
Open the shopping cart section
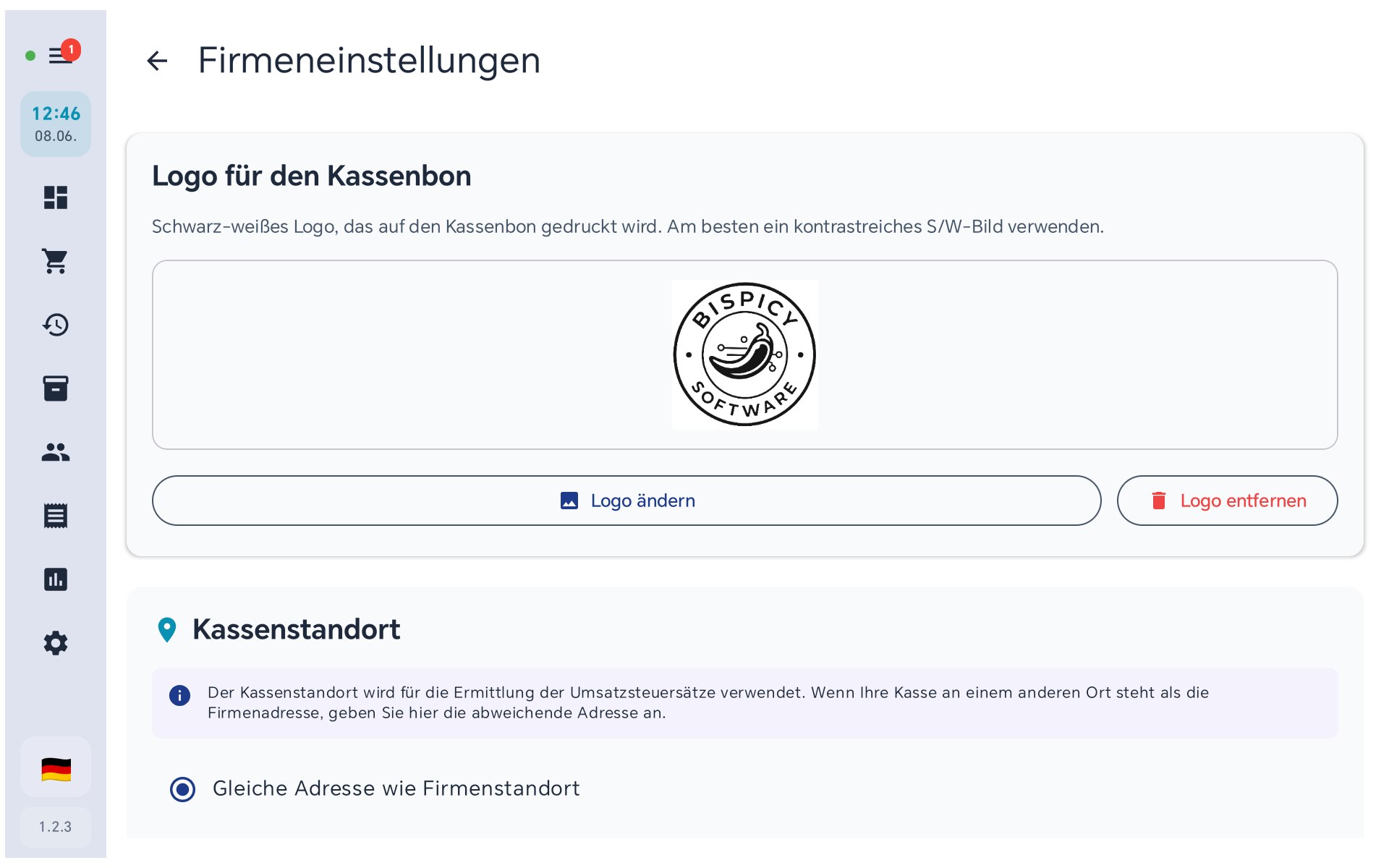pyautogui.click(x=56, y=261)
